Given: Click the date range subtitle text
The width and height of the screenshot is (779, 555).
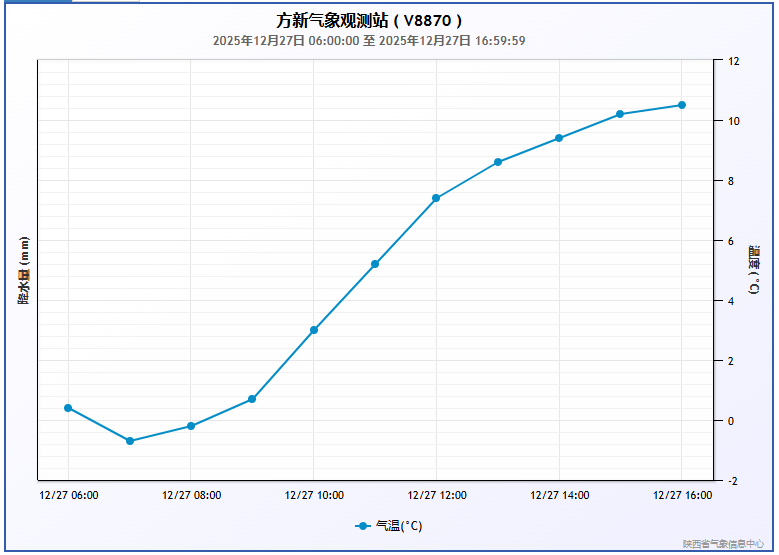Looking at the screenshot, I should coord(369,41).
